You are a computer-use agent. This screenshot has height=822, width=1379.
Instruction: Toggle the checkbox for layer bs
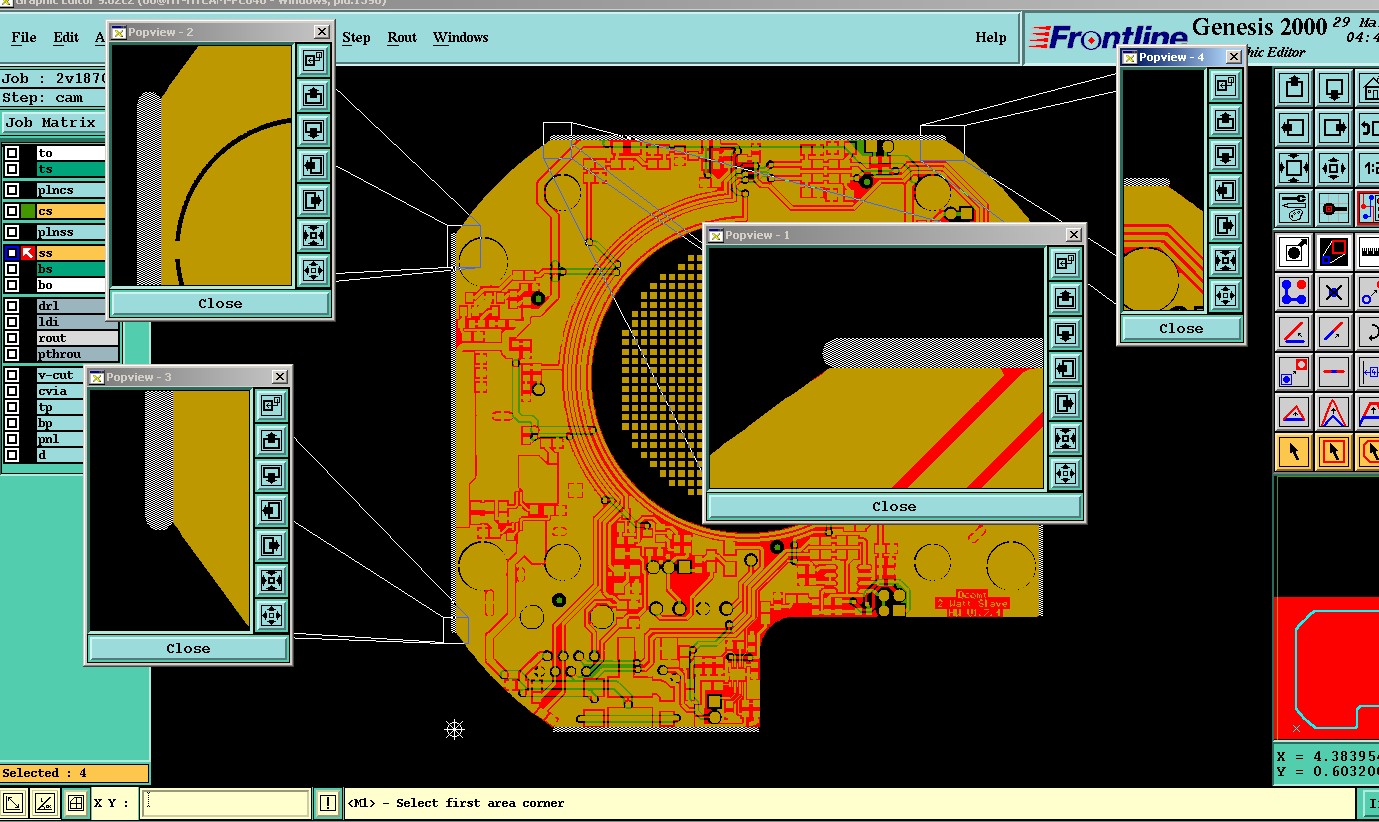pyautogui.click(x=12, y=269)
